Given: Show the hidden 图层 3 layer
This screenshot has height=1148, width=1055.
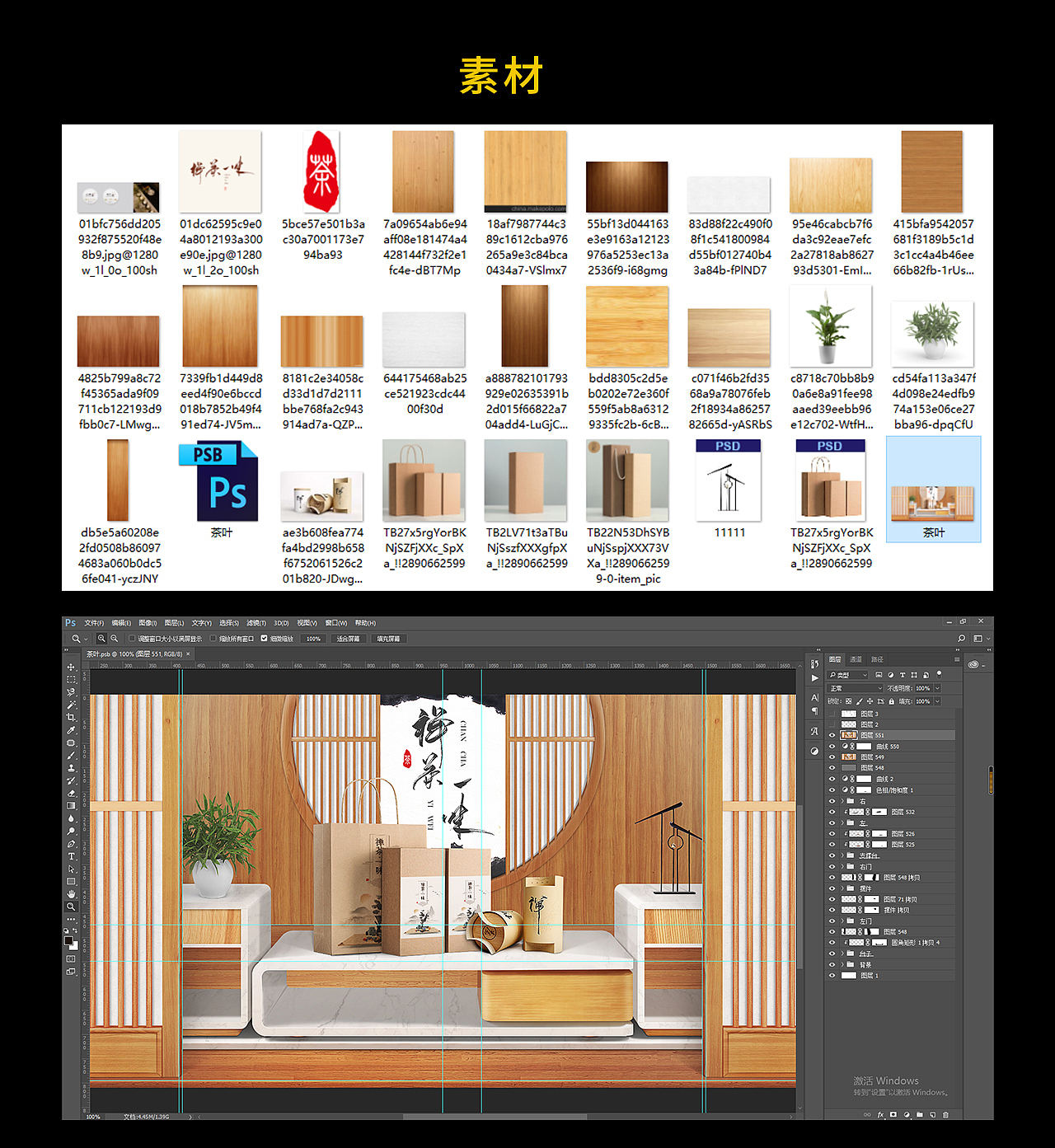Looking at the screenshot, I should tap(832, 714).
